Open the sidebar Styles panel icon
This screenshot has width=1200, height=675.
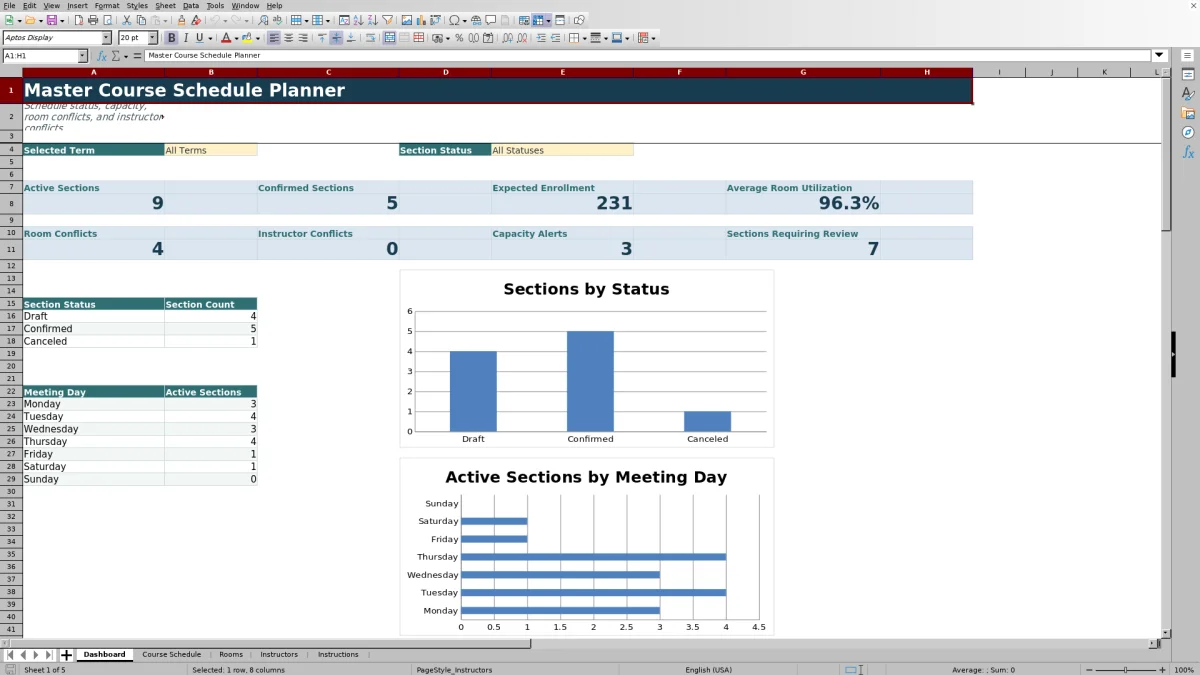(1188, 93)
